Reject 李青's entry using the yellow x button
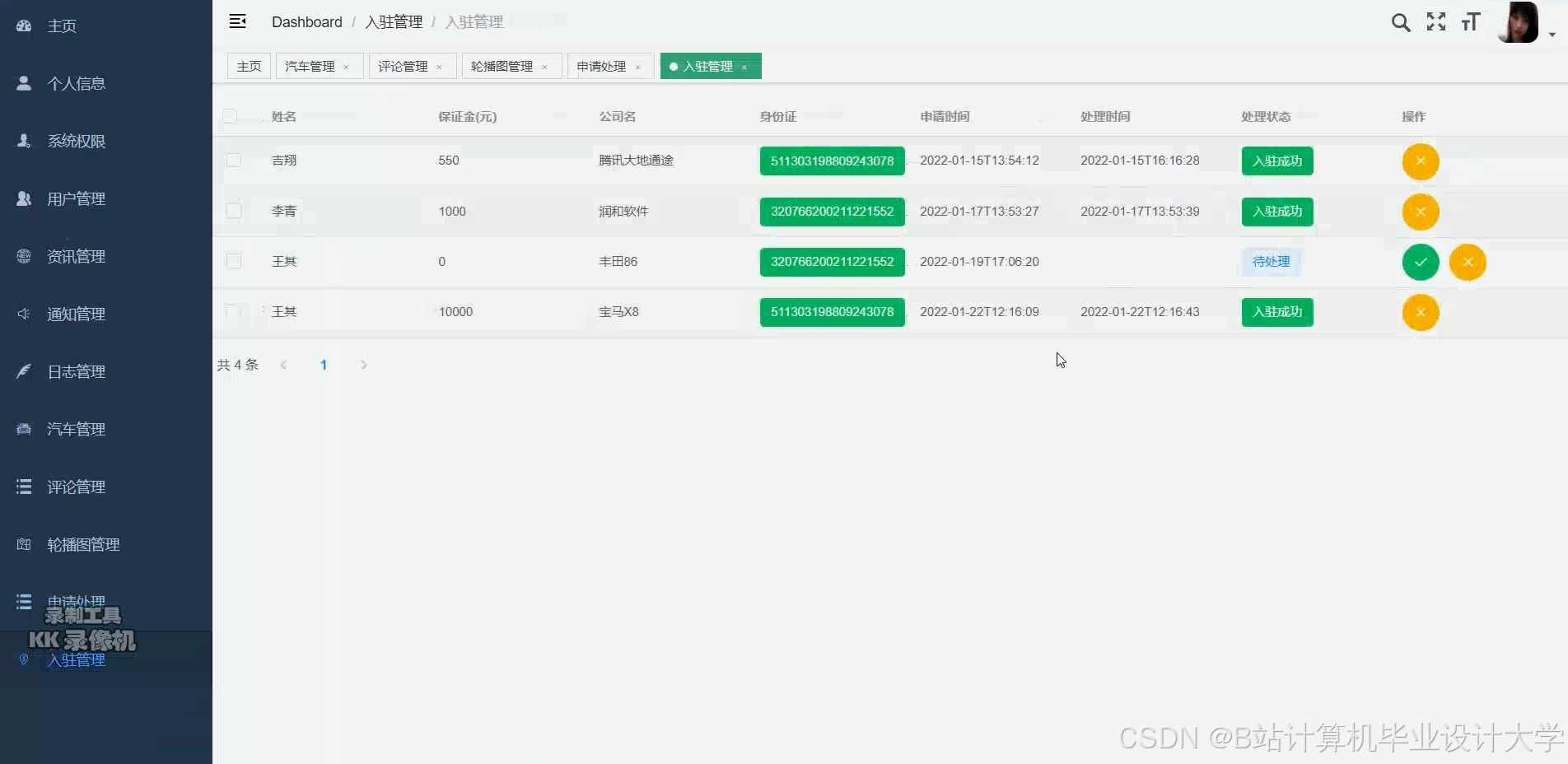The height and width of the screenshot is (764, 1568). pyautogui.click(x=1420, y=212)
